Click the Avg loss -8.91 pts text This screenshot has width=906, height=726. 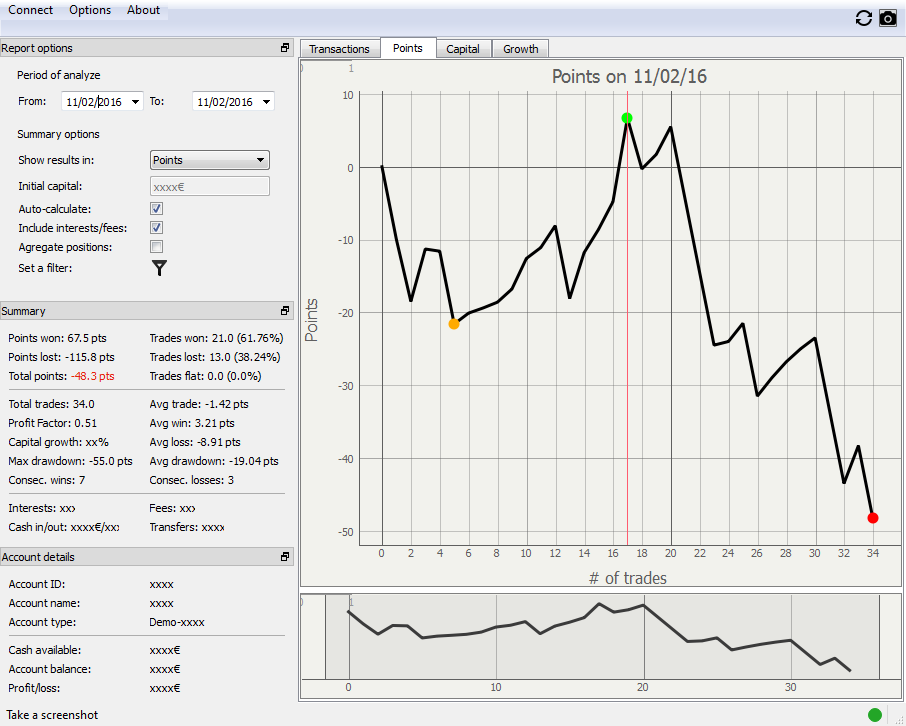195,442
